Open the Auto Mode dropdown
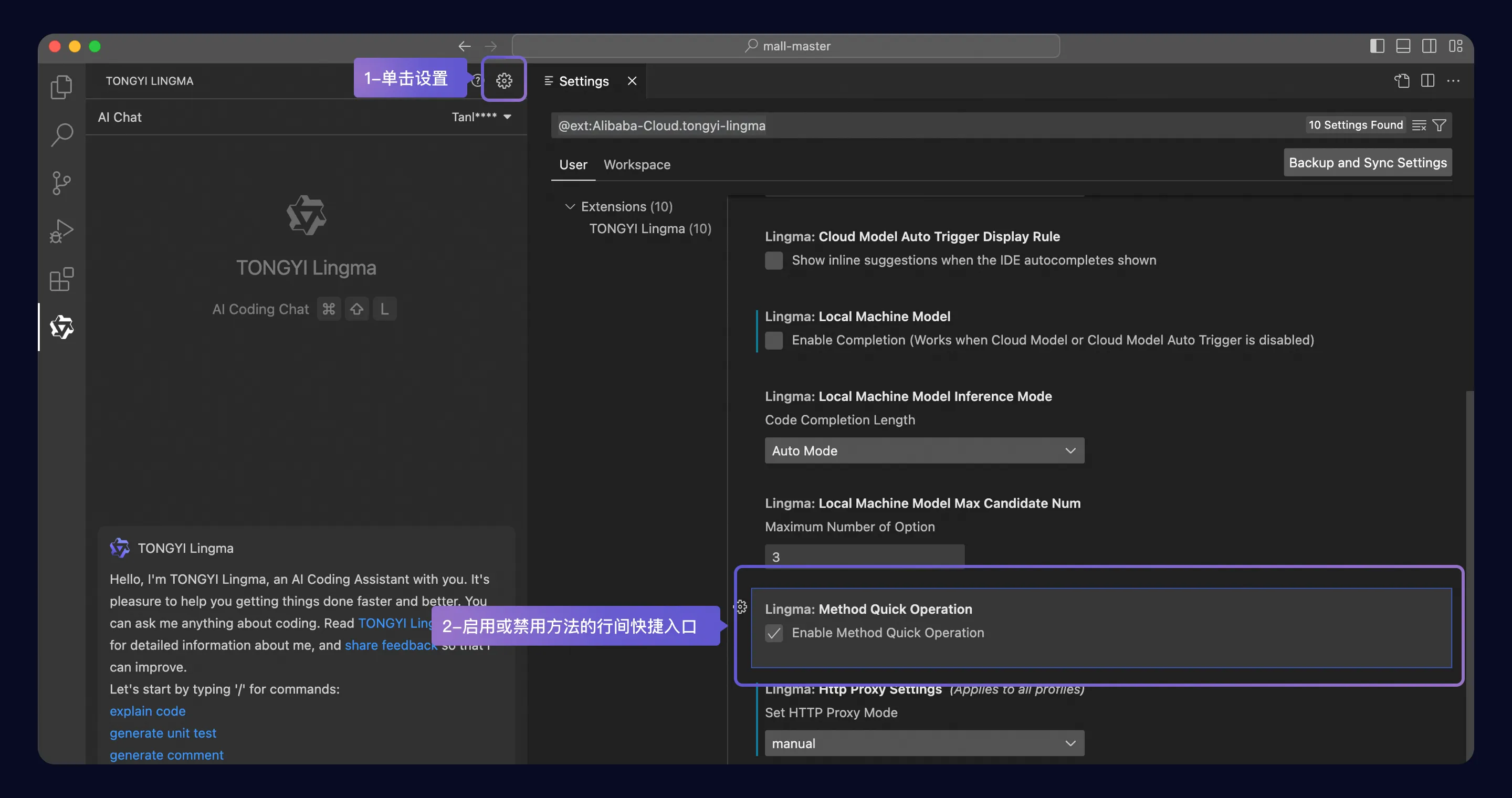The width and height of the screenshot is (1512, 798). pos(924,450)
